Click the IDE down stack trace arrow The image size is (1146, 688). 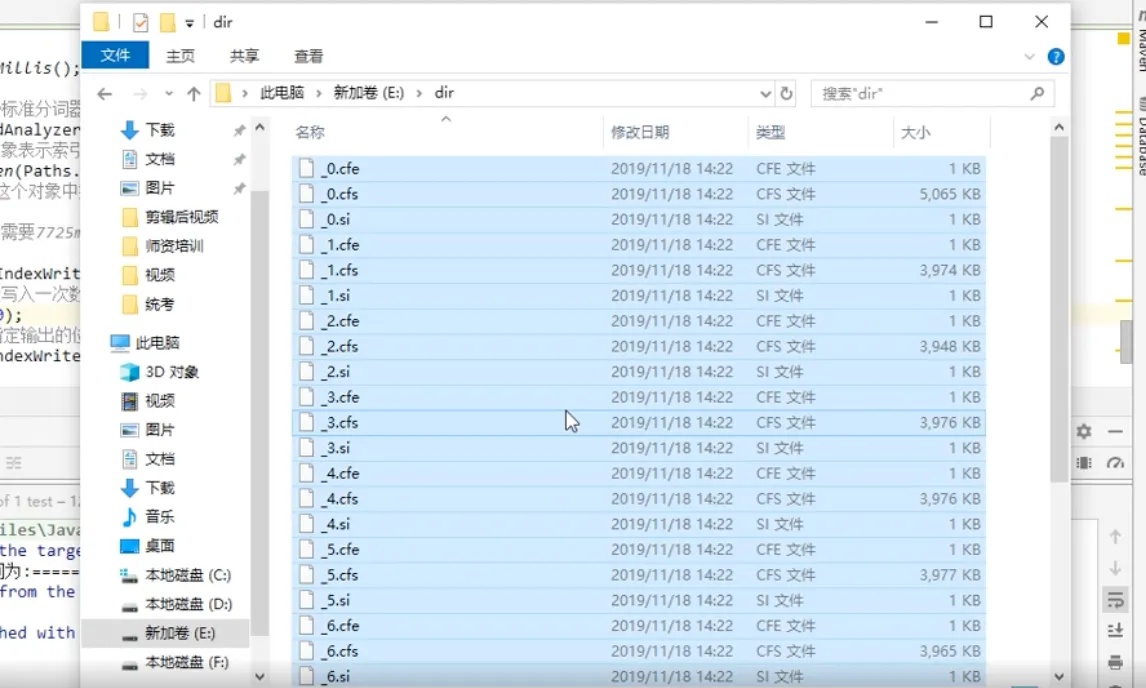1115,568
